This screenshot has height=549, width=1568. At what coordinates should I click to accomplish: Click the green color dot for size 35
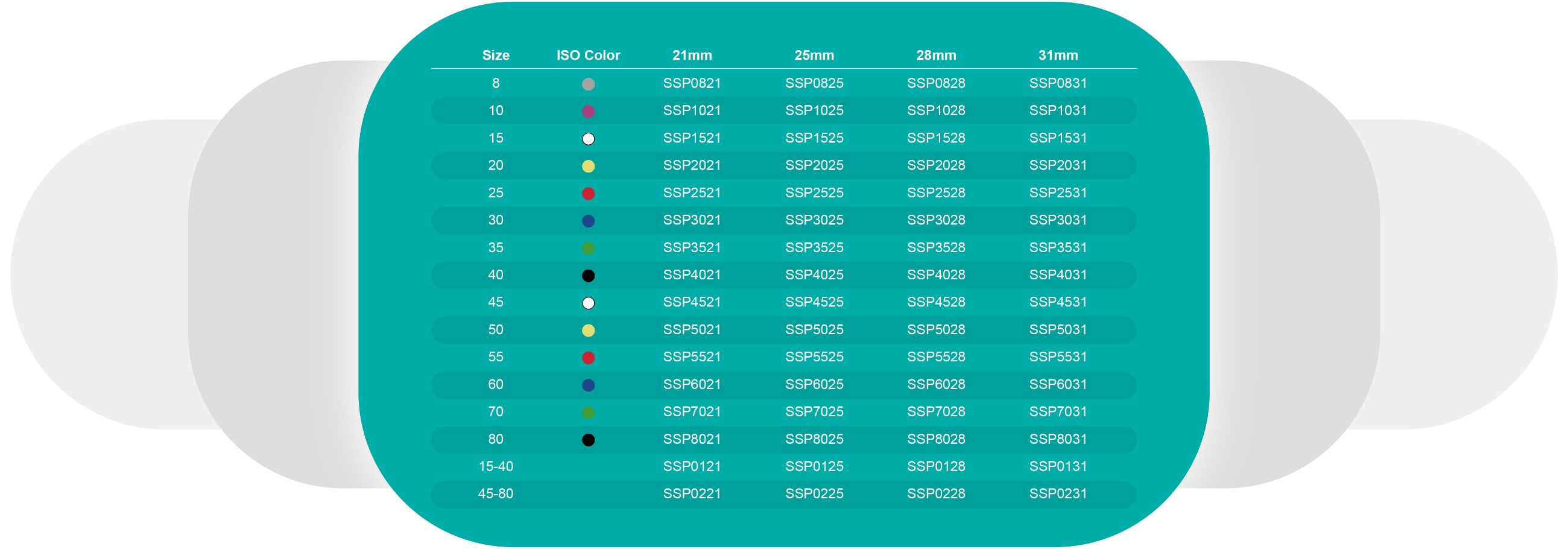tap(588, 249)
